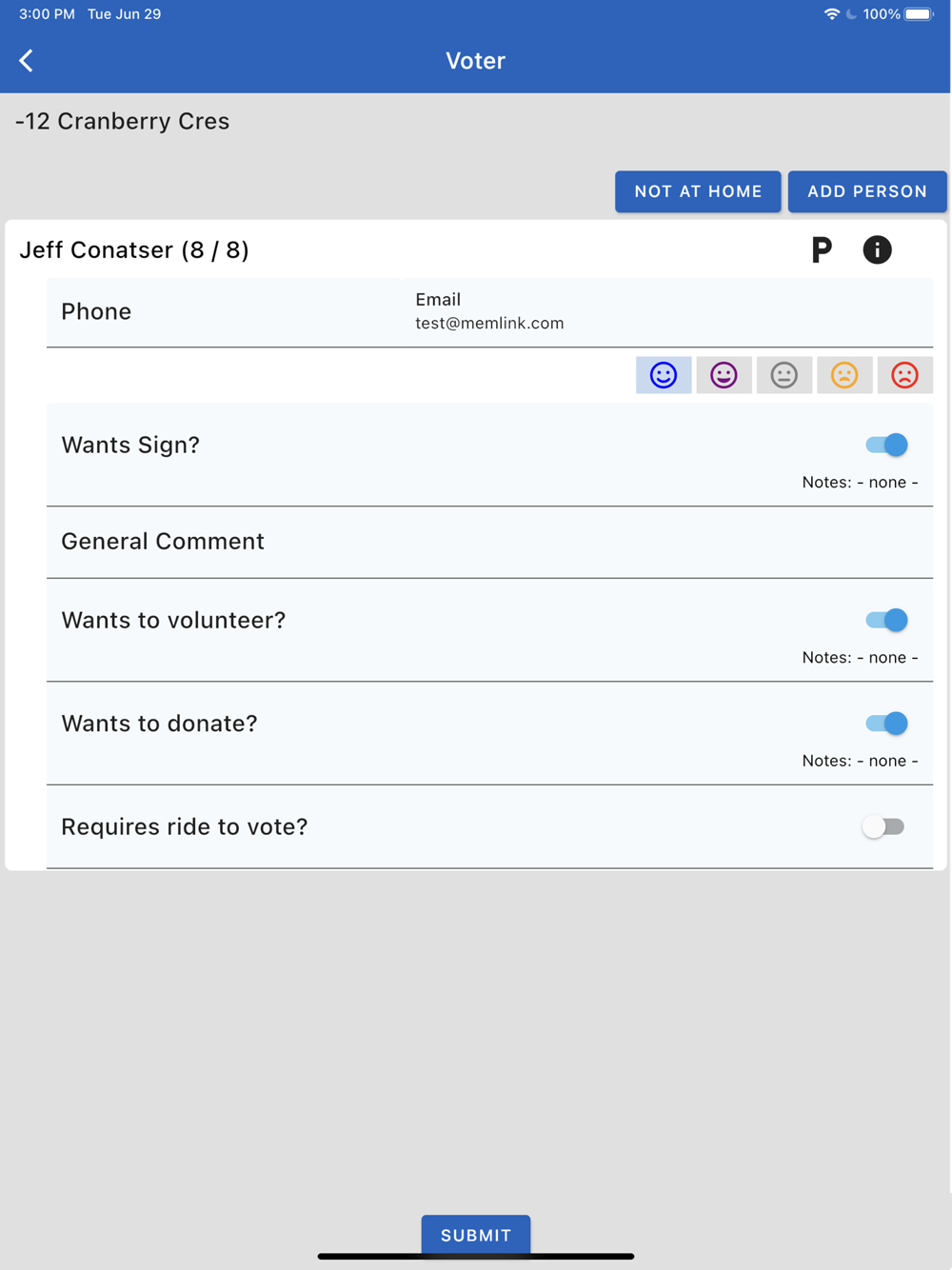The image size is (952, 1270).
Task: Turn off Wants to donate switch
Action: click(x=886, y=724)
